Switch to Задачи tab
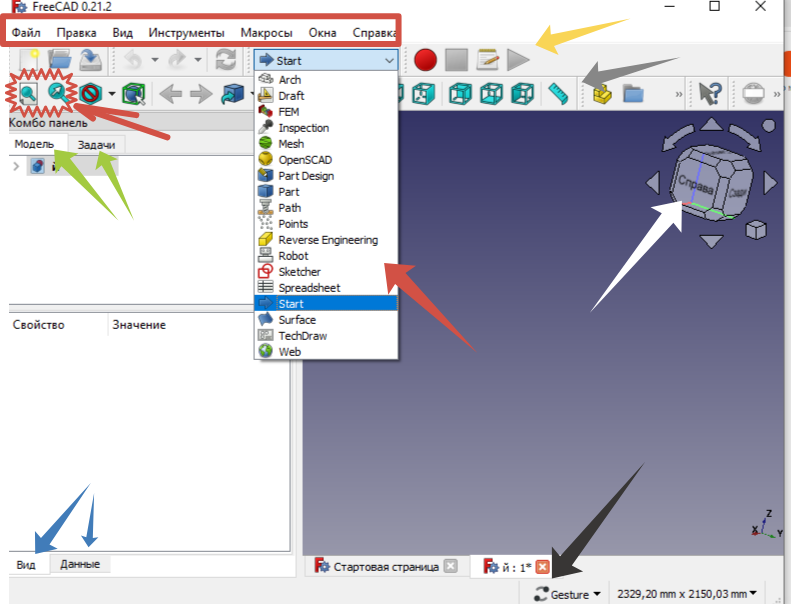 tap(96, 145)
